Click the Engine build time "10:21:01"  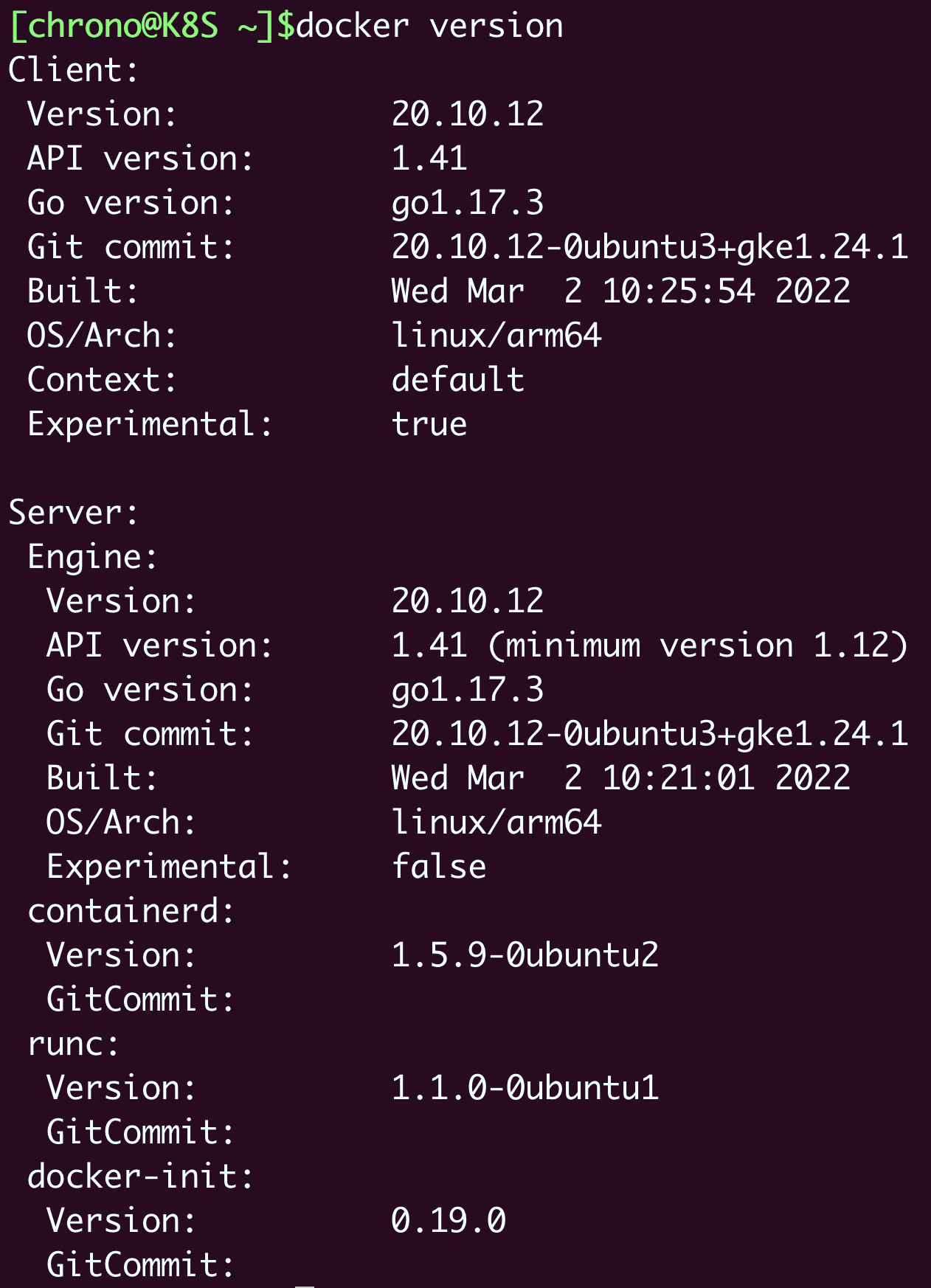tap(679, 779)
